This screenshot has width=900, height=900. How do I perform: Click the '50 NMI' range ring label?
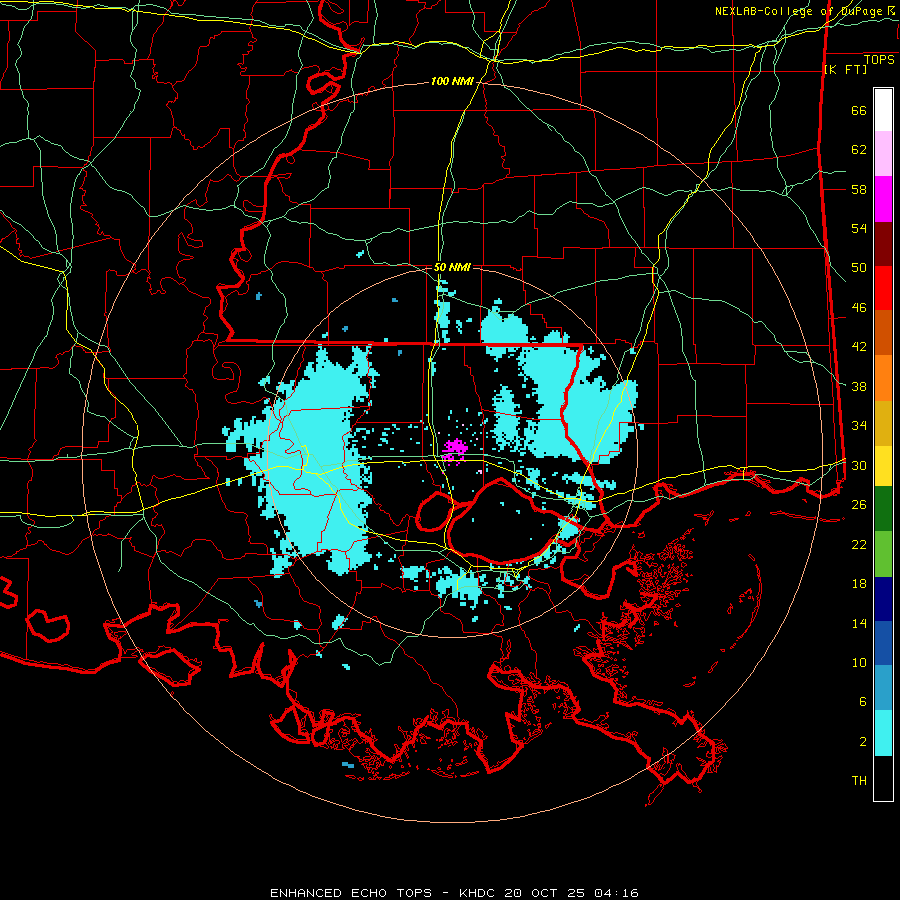pyautogui.click(x=452, y=267)
